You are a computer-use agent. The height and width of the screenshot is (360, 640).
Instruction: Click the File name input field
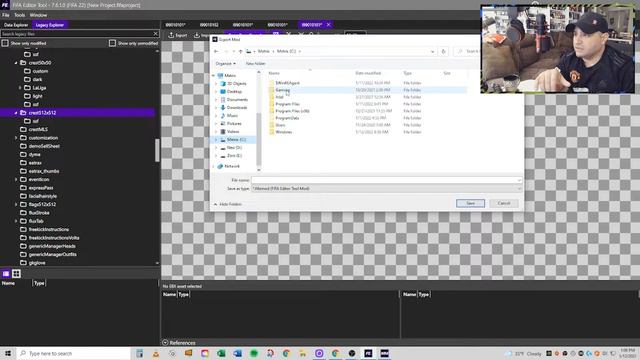(386, 180)
